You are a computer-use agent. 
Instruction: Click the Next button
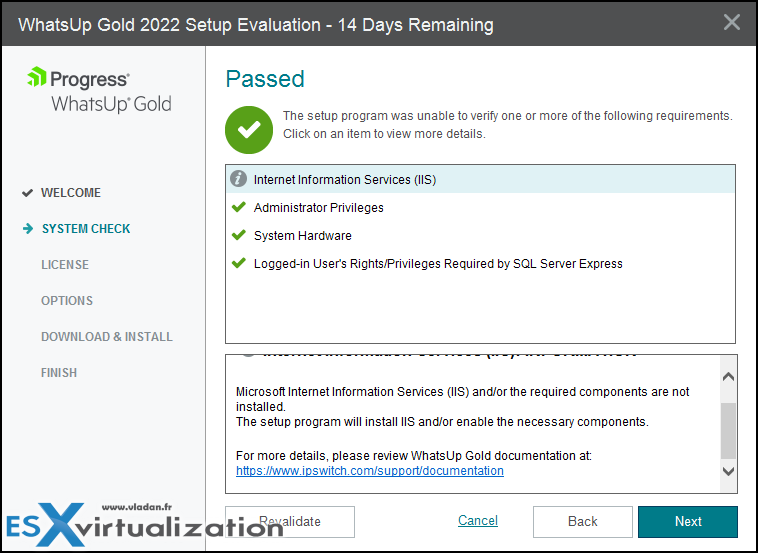[688, 522]
